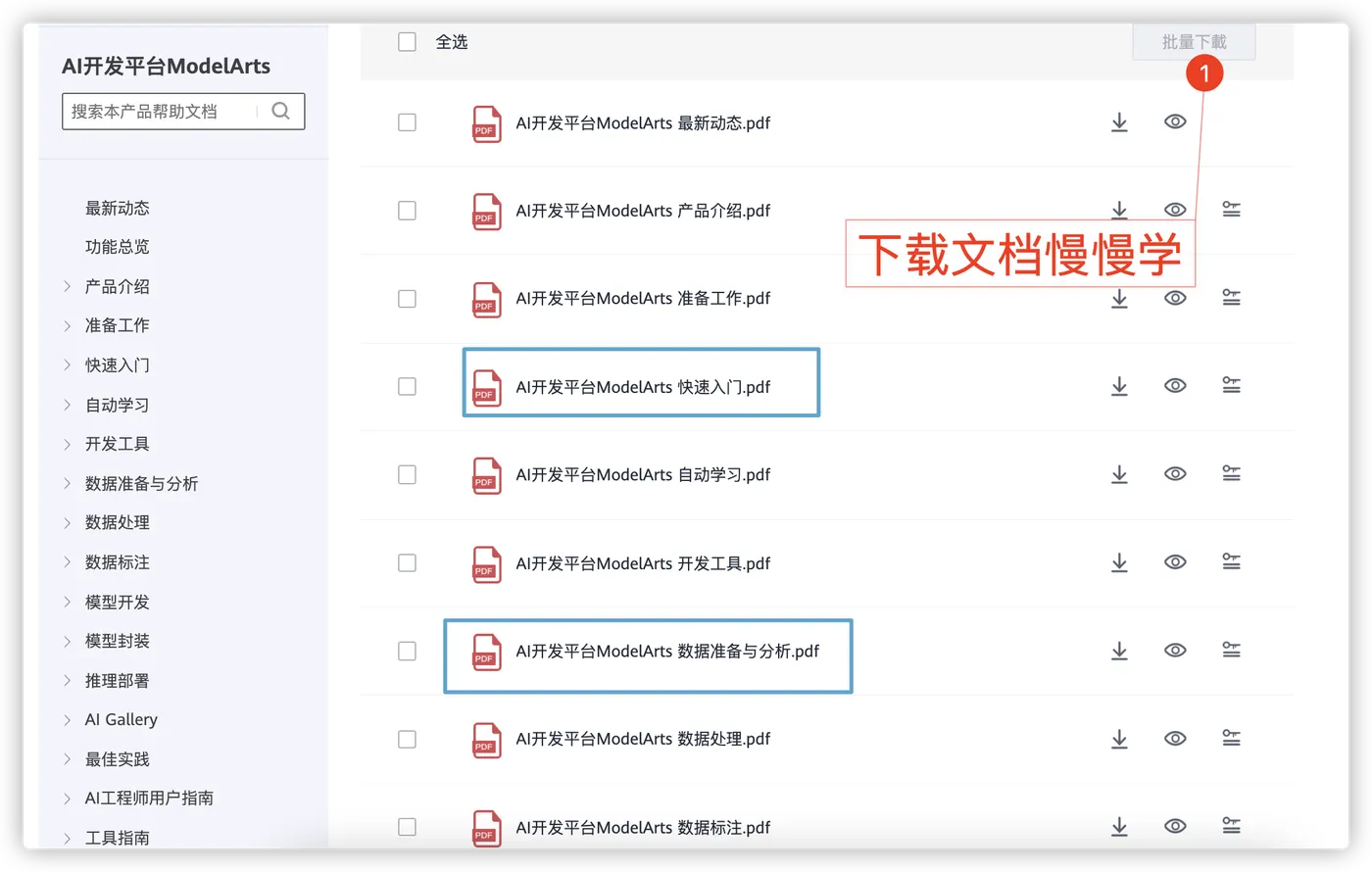This screenshot has height=872, width=1372.
Task: Select 推理部署 in the sidebar
Action: click(x=118, y=680)
